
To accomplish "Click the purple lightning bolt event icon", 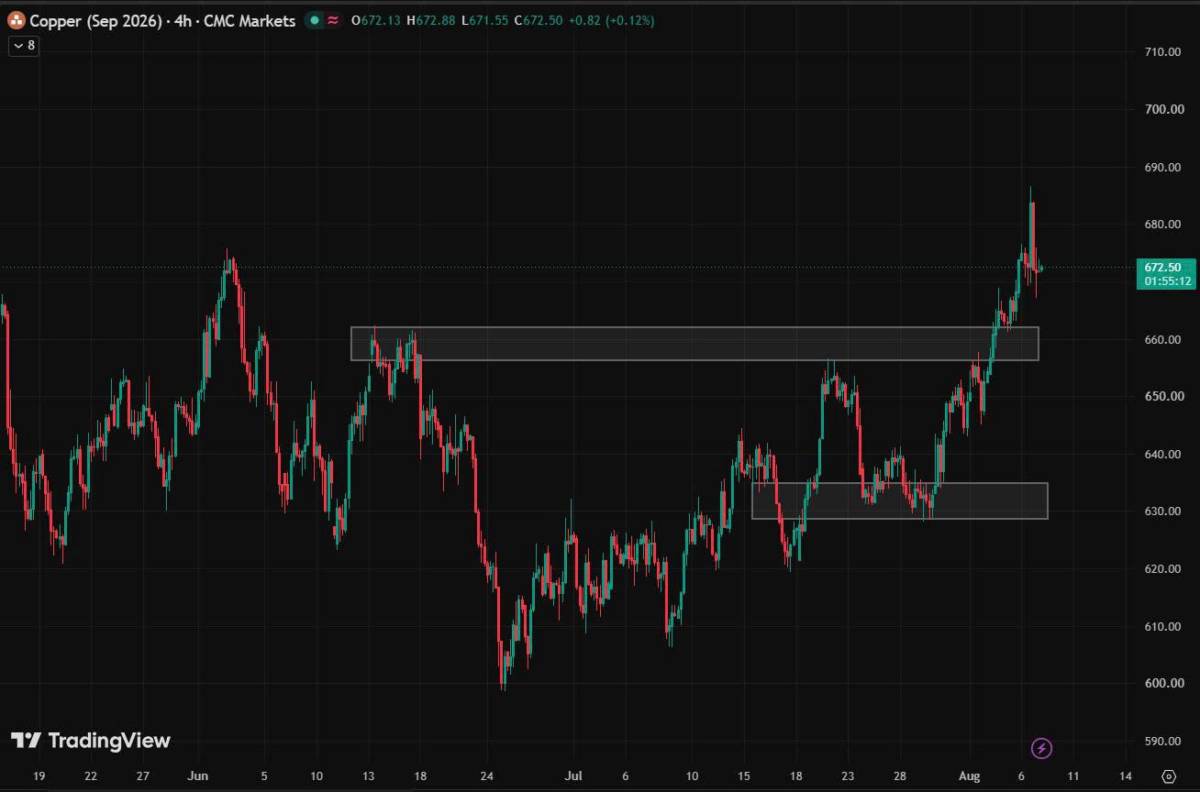I will coord(1042,748).
